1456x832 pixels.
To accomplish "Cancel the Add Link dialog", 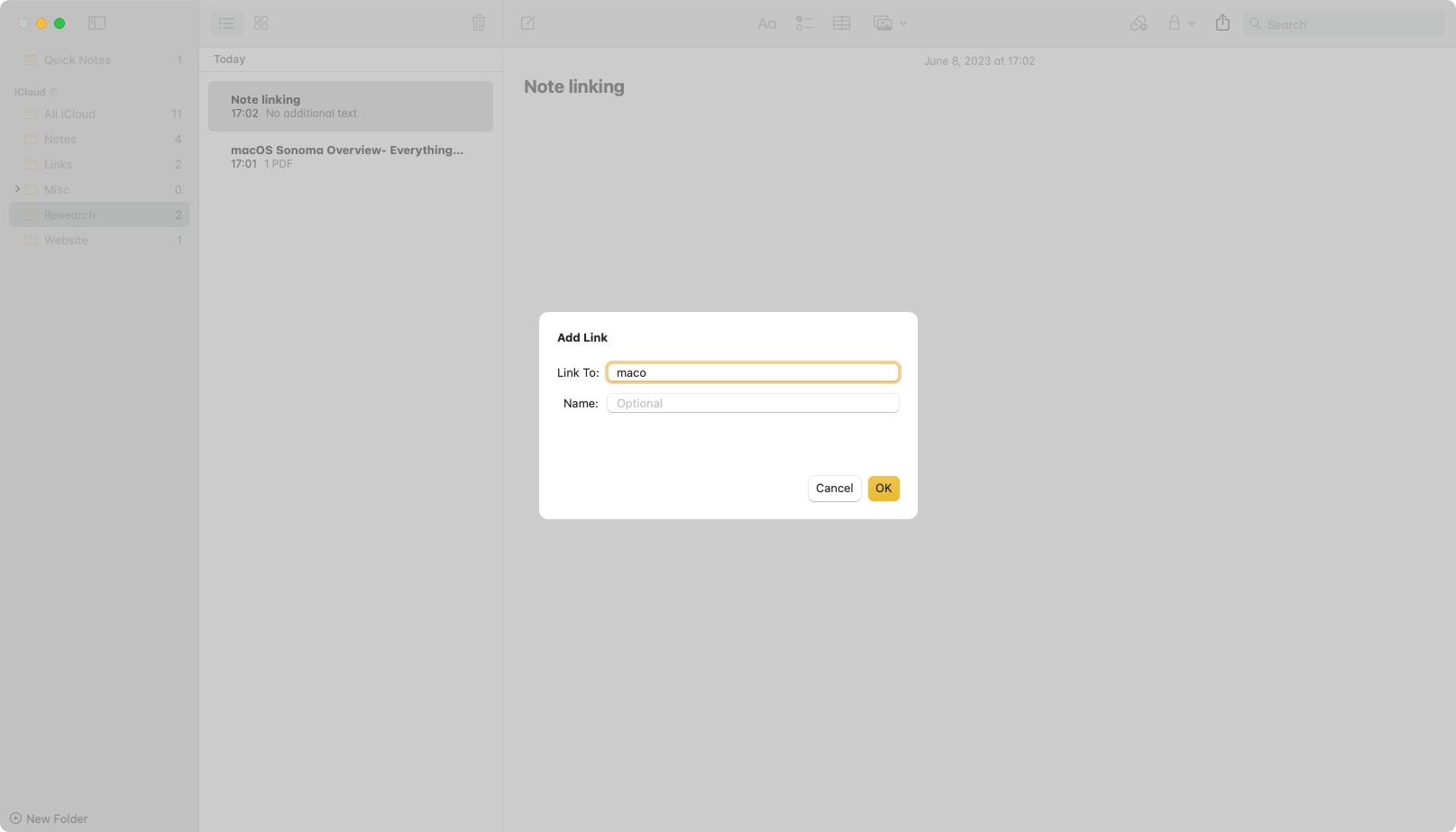I will point(833,488).
